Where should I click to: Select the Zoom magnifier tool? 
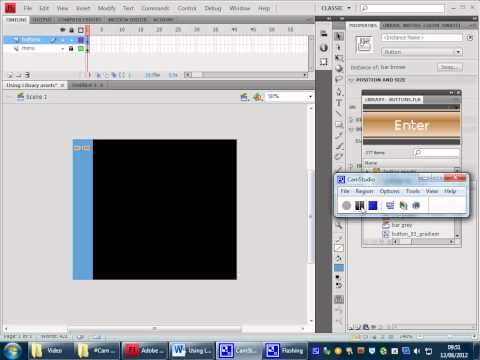point(339,225)
